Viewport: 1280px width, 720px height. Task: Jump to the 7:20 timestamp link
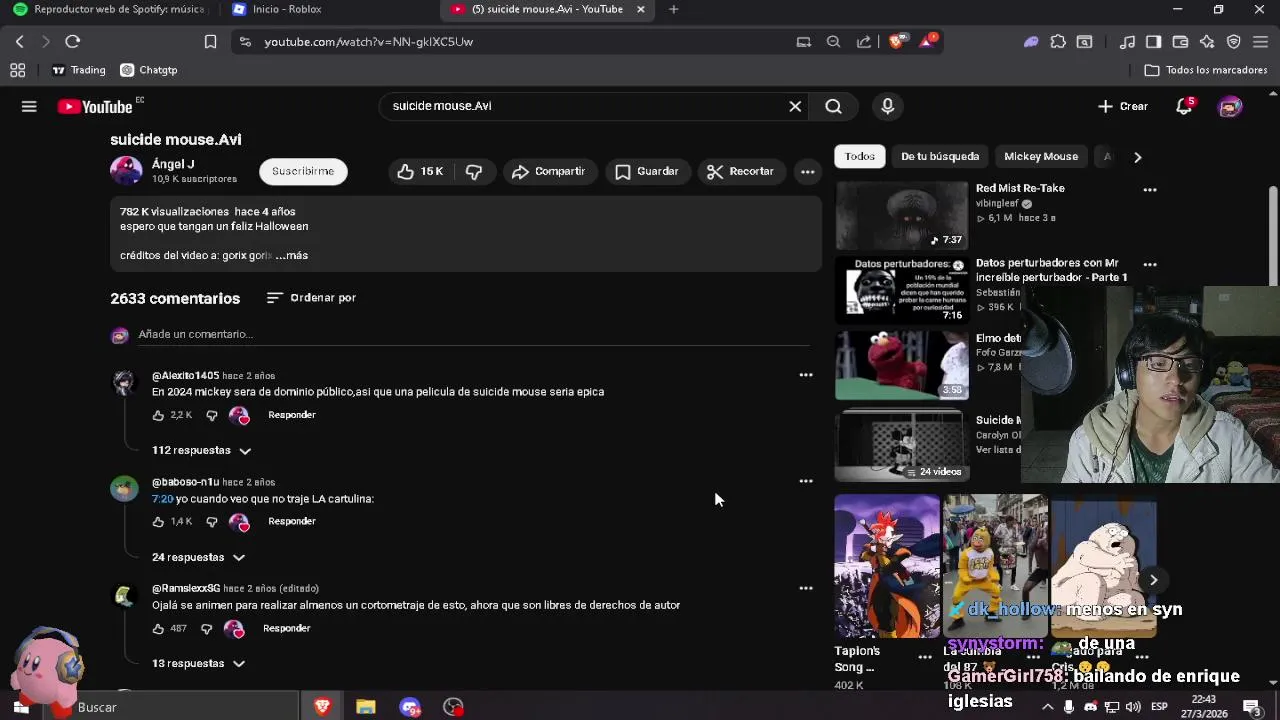click(x=162, y=498)
